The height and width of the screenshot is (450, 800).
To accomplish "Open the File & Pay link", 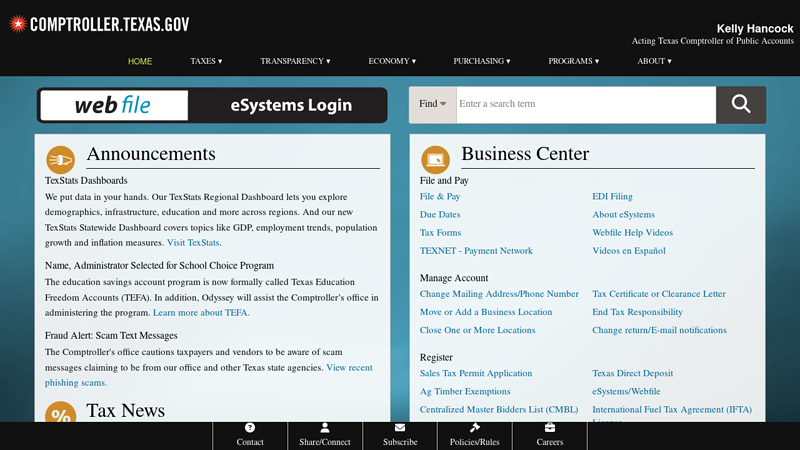I will click(x=440, y=197).
